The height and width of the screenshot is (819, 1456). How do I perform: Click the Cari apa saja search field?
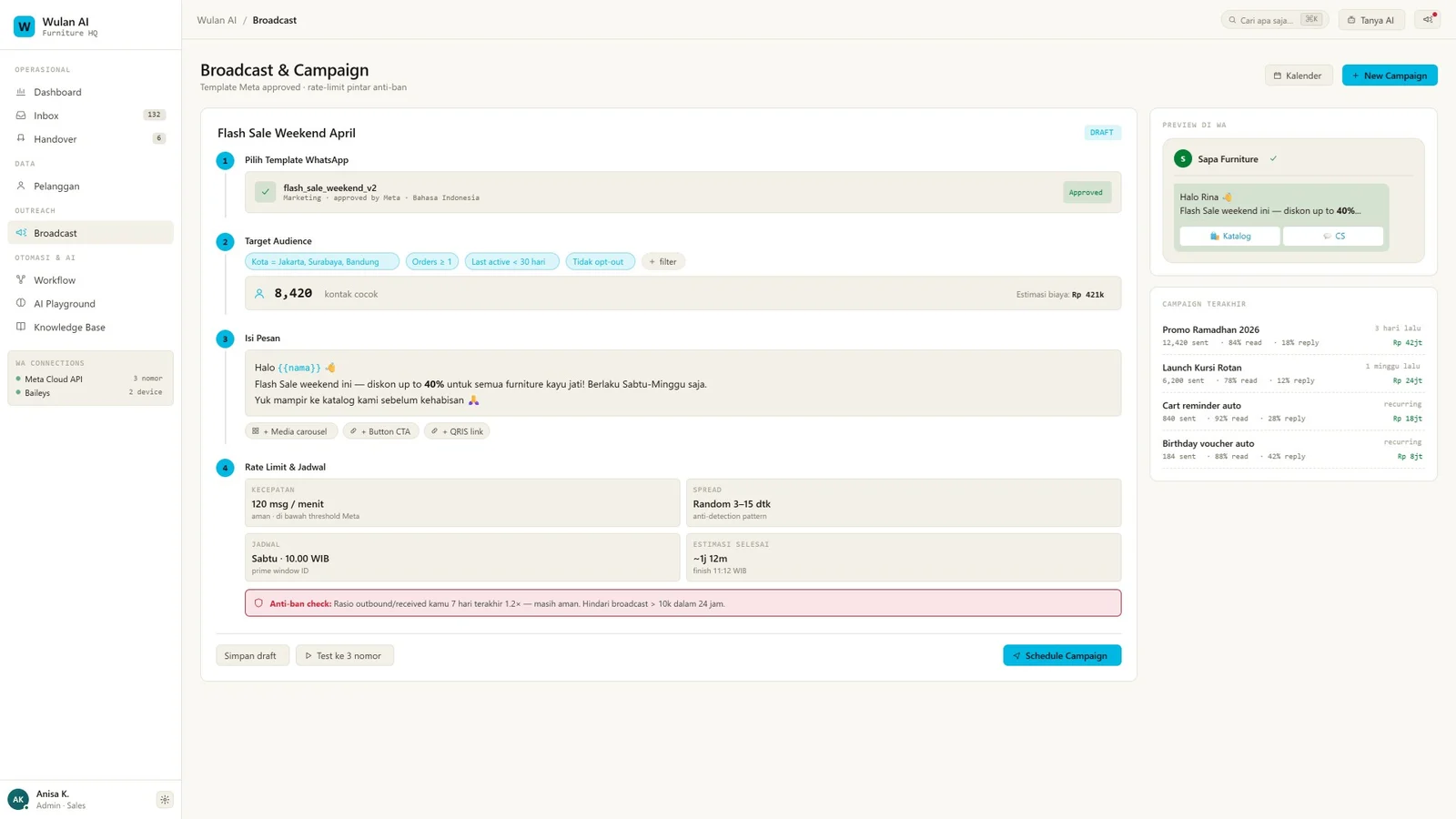coord(1272,19)
